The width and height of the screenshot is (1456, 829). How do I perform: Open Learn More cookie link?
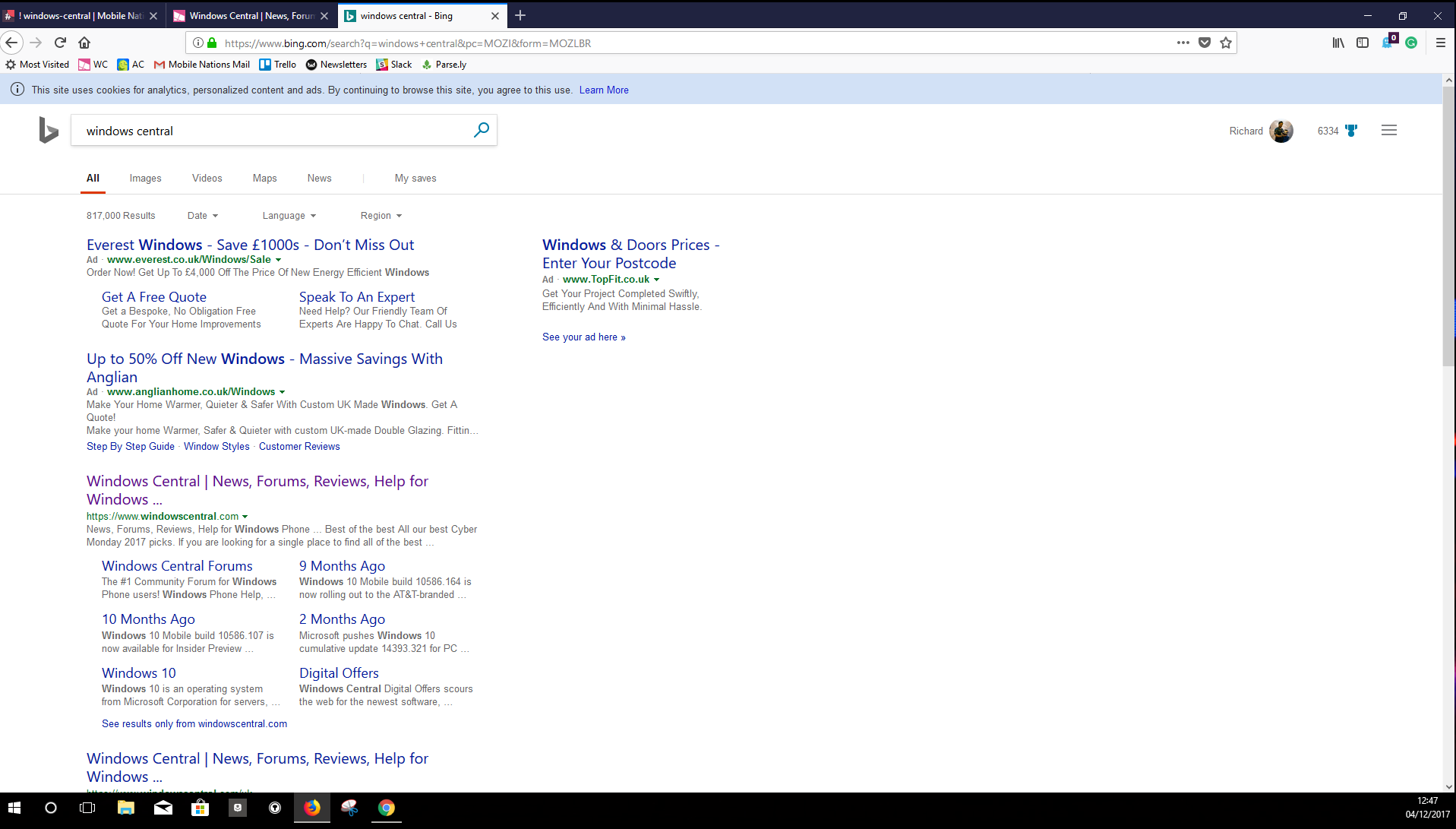point(604,90)
